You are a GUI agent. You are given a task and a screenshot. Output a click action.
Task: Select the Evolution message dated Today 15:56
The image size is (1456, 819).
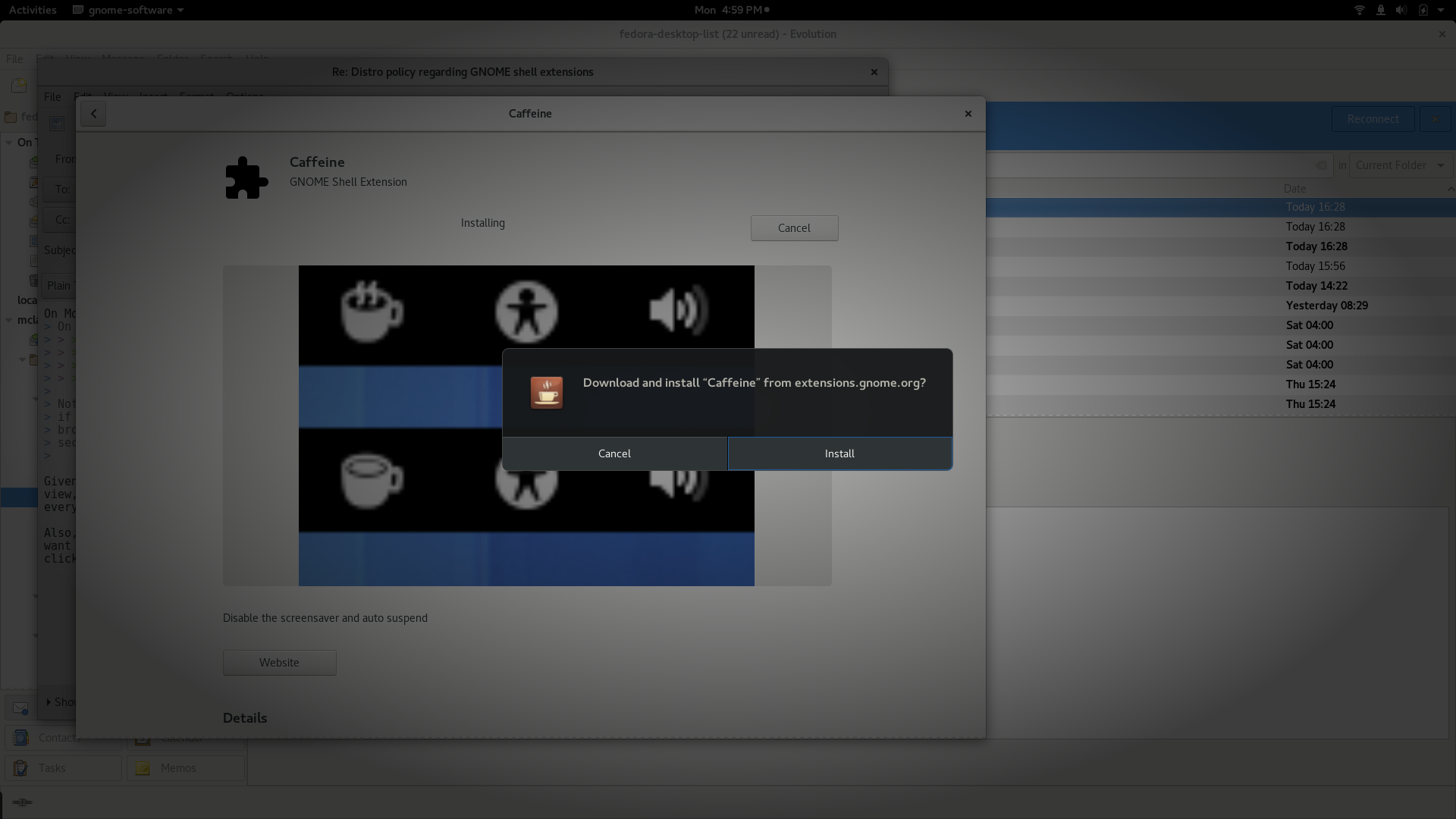click(1221, 266)
